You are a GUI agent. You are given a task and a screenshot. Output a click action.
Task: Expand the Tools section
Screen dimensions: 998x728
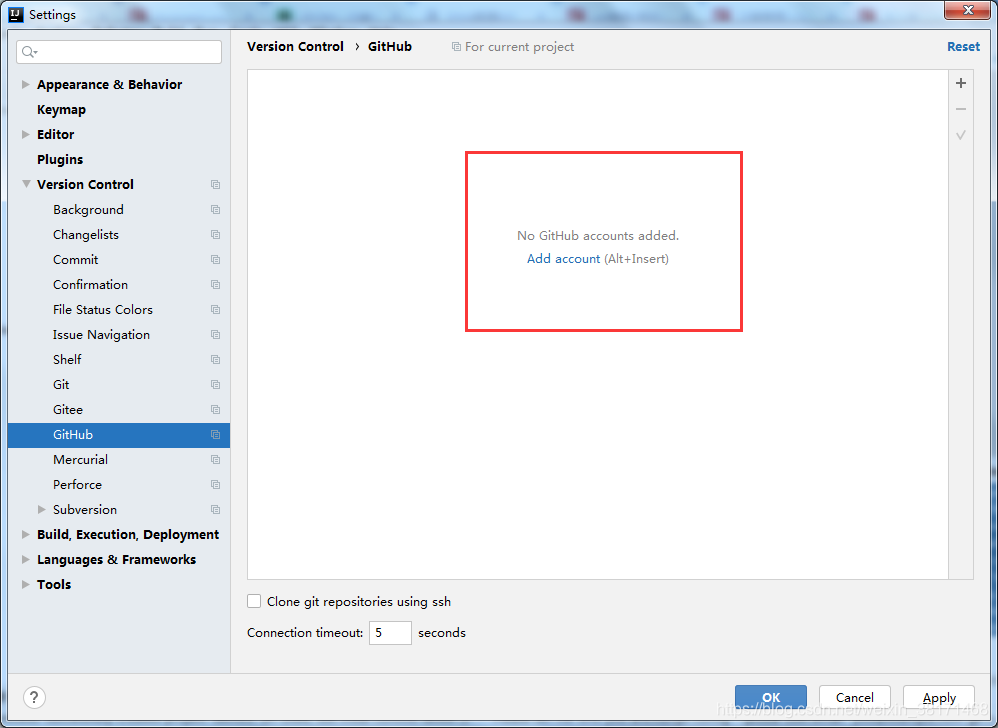(25, 584)
